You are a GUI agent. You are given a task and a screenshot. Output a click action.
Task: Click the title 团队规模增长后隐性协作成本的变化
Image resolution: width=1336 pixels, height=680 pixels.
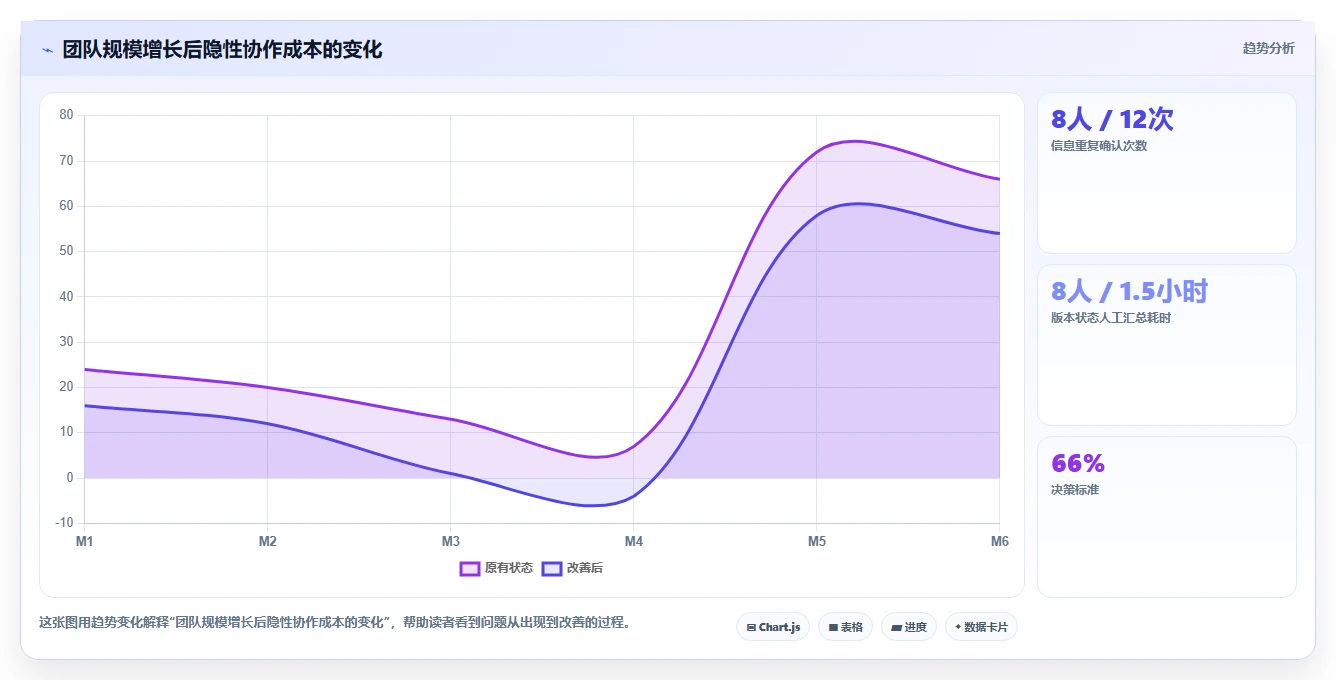222,49
